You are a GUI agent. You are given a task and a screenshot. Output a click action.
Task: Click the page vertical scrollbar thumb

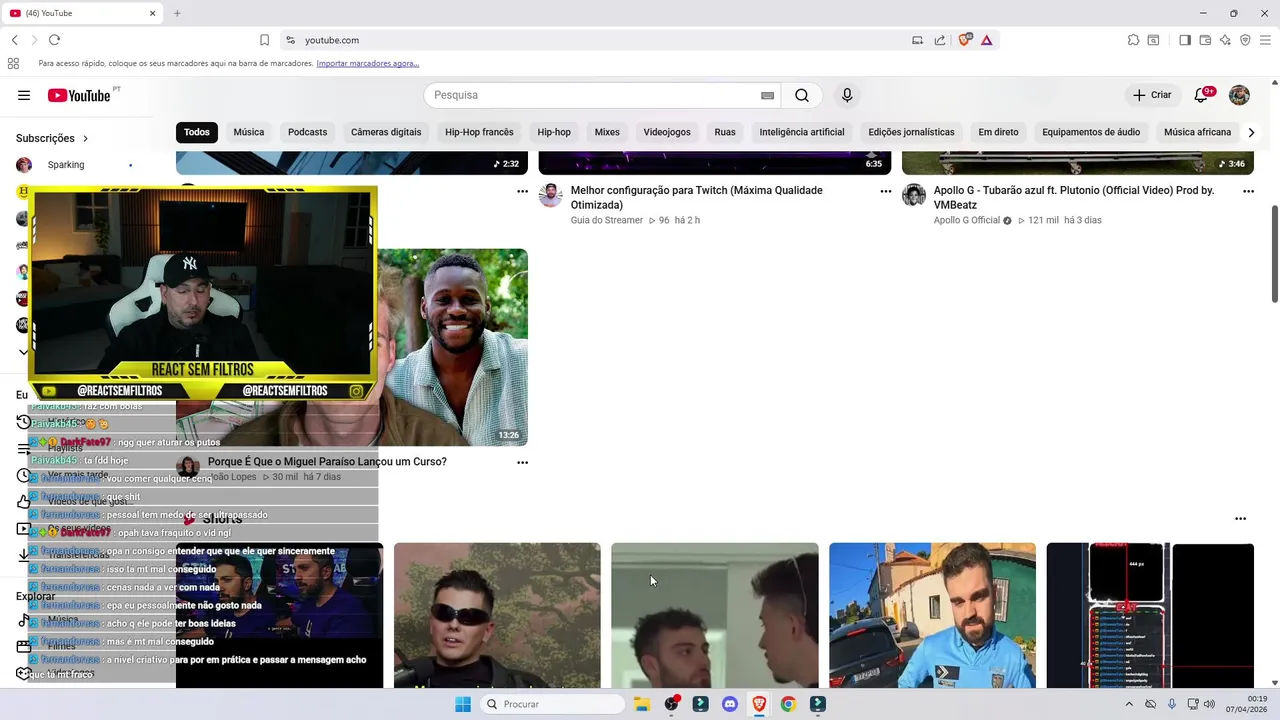click(x=1274, y=254)
